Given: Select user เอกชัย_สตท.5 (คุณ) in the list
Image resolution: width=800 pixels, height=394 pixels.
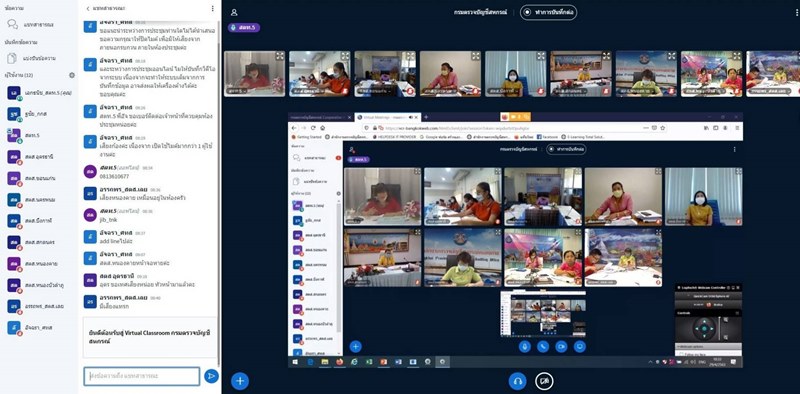Looking at the screenshot, I should tap(39, 93).
